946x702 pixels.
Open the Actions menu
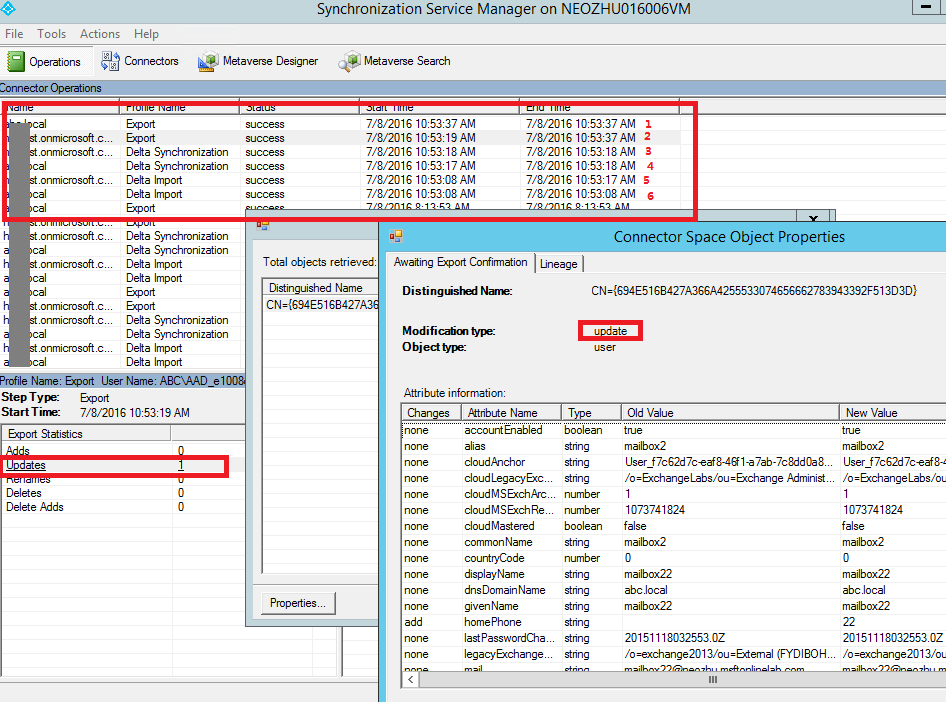(x=100, y=34)
